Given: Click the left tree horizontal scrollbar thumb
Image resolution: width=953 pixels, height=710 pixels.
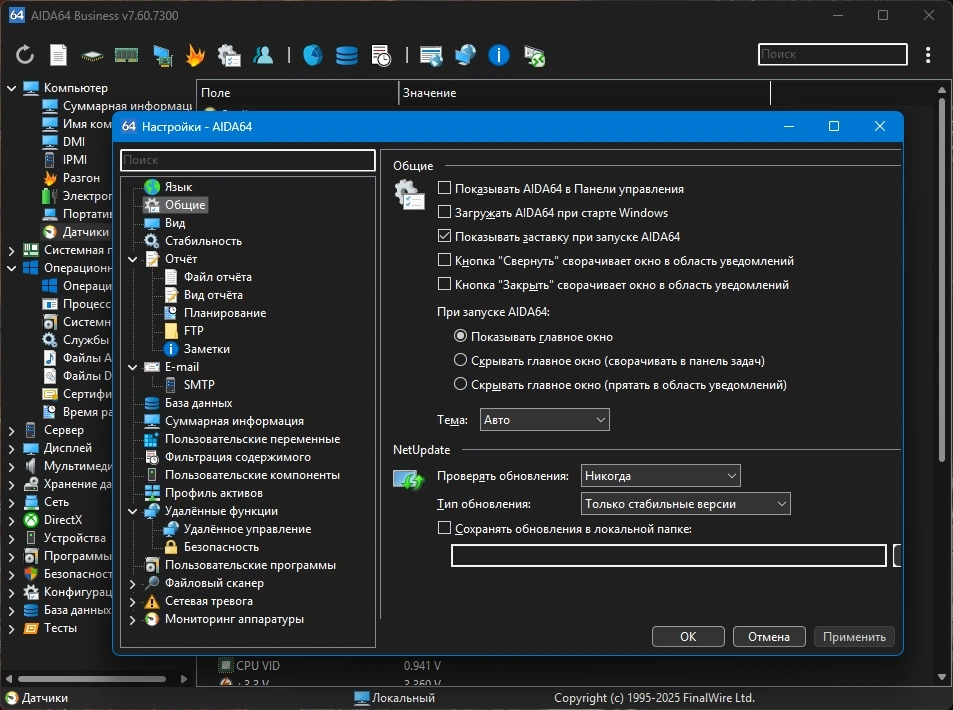Looking at the screenshot, I should pyautogui.click(x=92, y=678).
